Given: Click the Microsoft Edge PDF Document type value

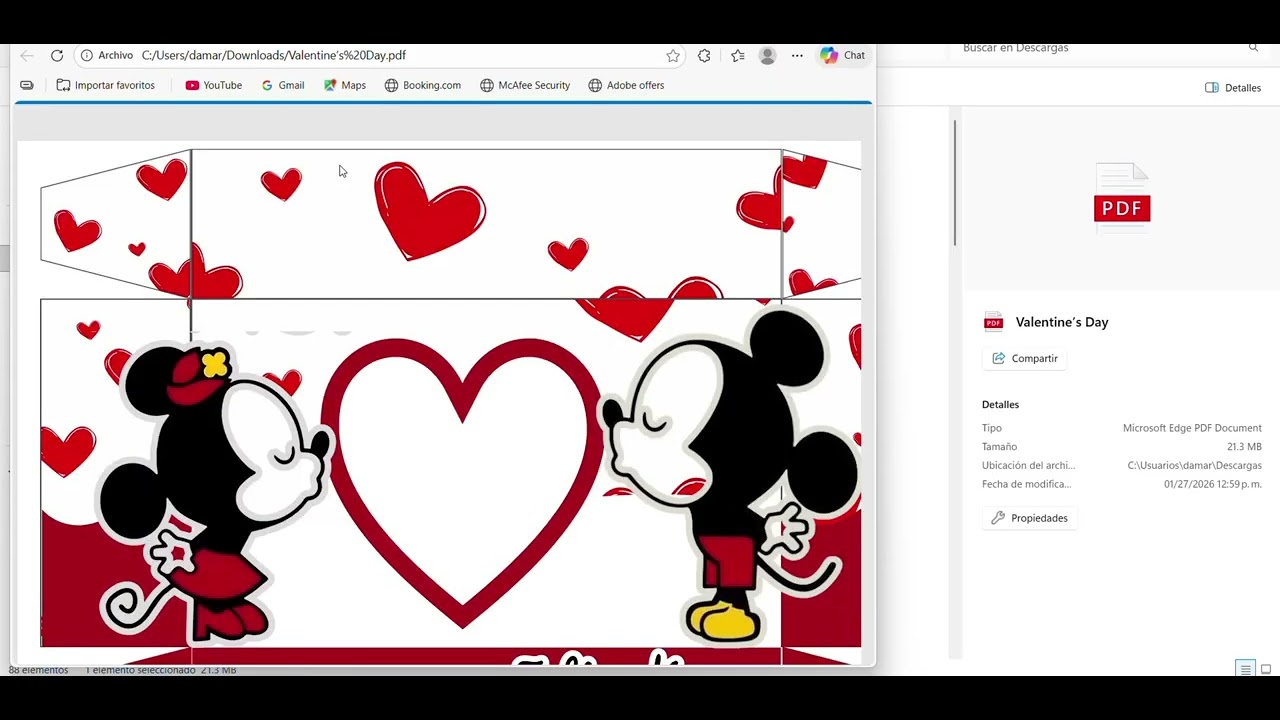Looking at the screenshot, I should coord(1192,428).
